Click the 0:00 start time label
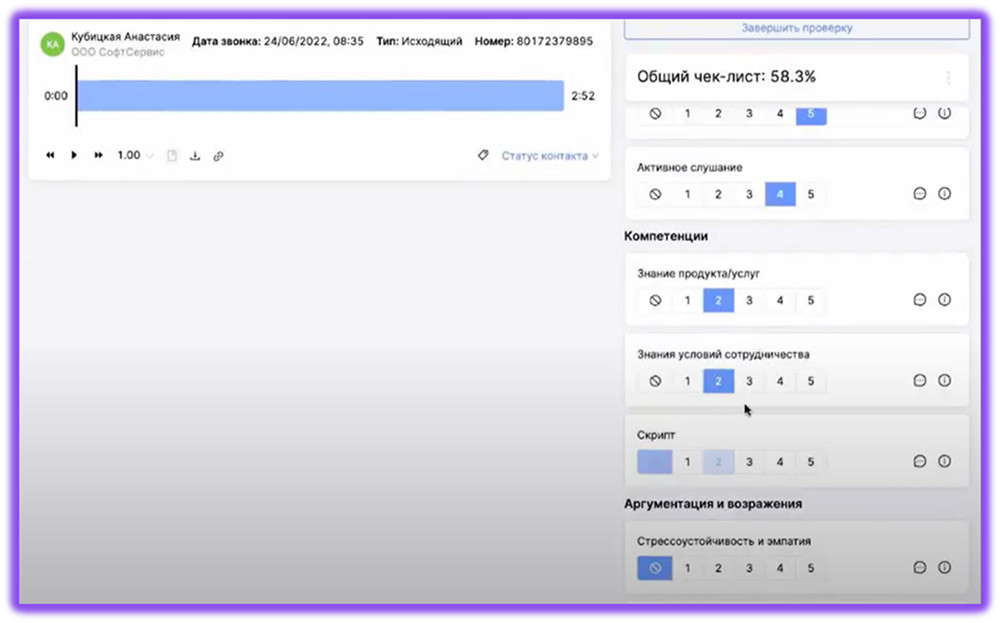The height and width of the screenshot is (623, 1000). (55, 96)
